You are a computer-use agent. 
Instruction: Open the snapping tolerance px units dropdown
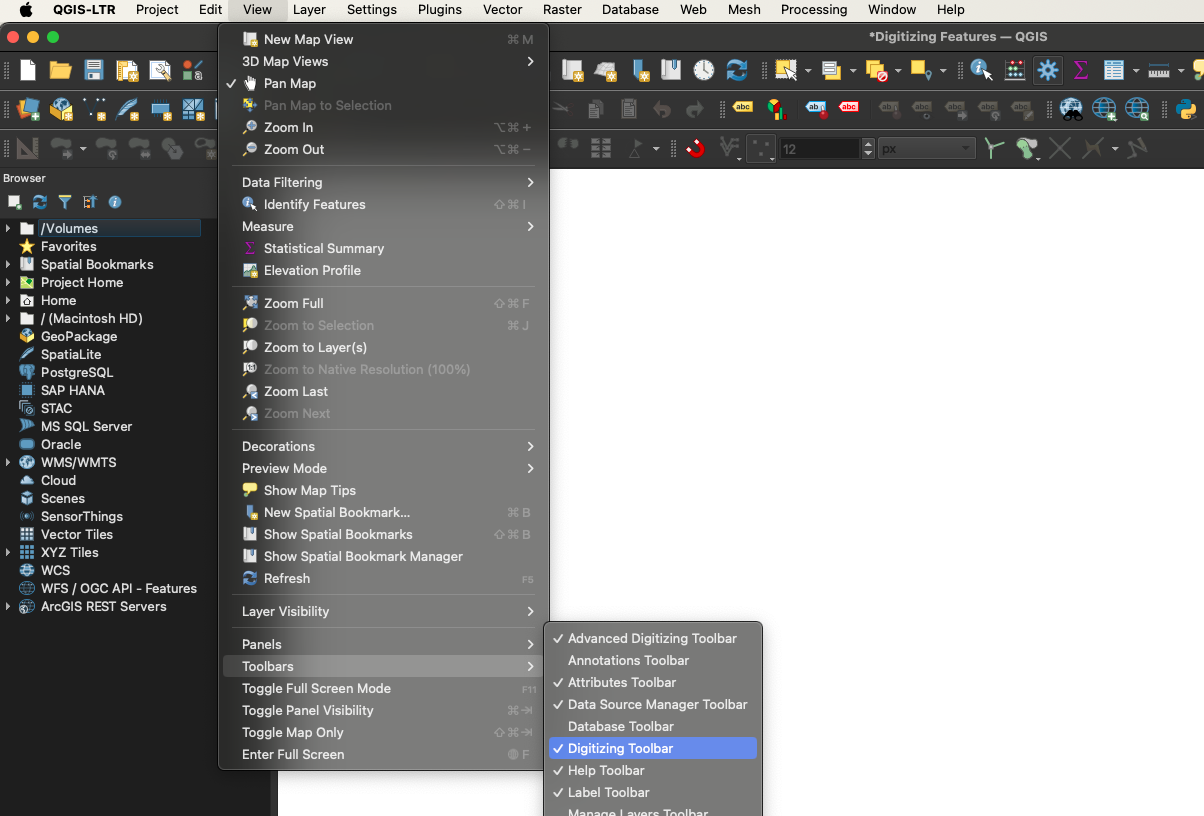926,148
